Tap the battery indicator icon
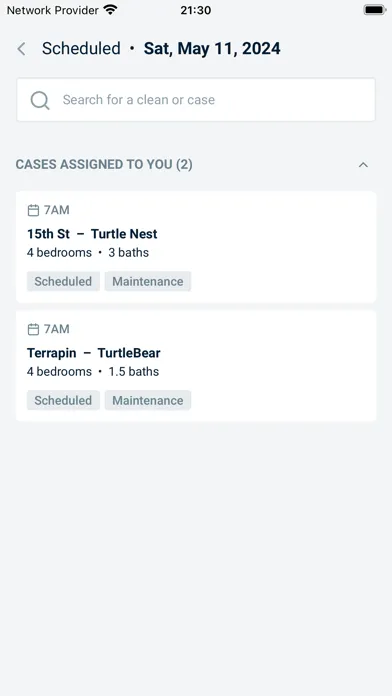Image resolution: width=392 pixels, height=696 pixels. click(x=375, y=10)
